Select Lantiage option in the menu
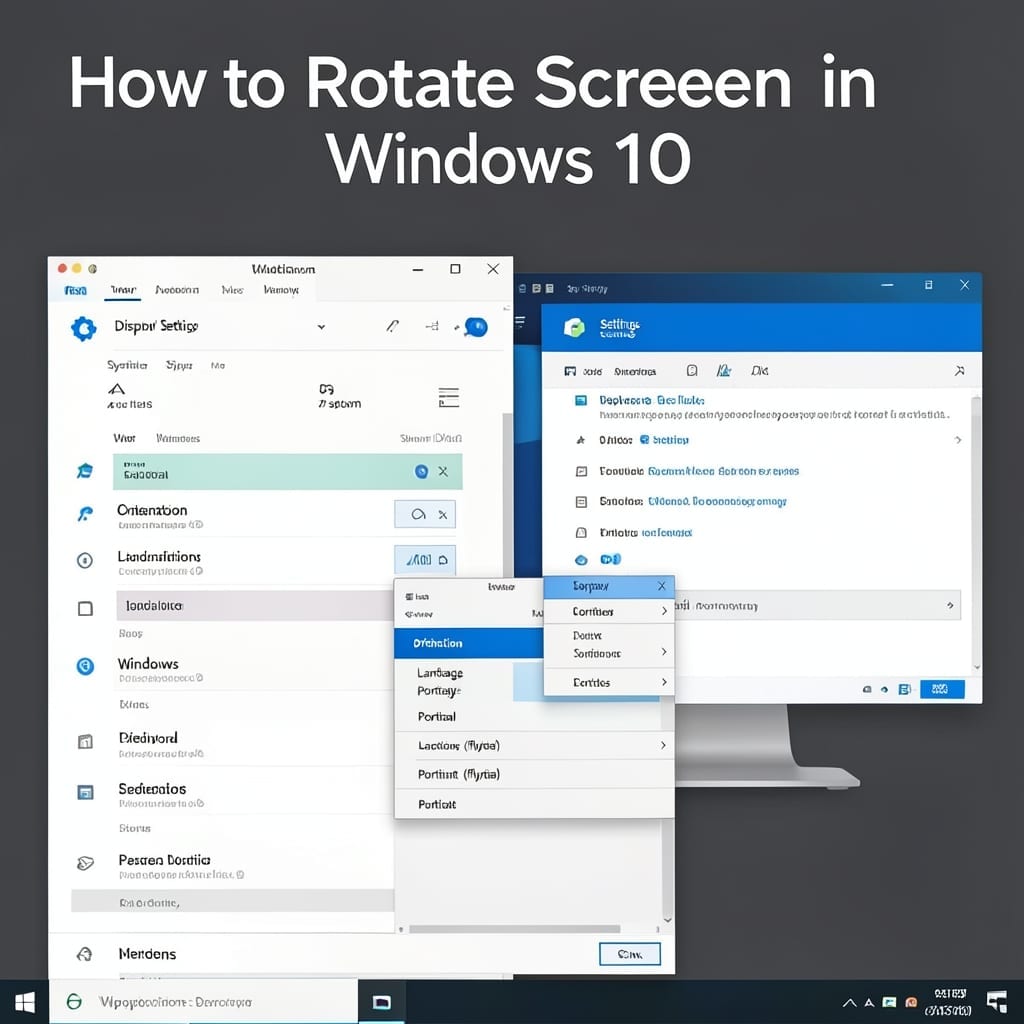The width and height of the screenshot is (1024, 1024). tap(440, 673)
